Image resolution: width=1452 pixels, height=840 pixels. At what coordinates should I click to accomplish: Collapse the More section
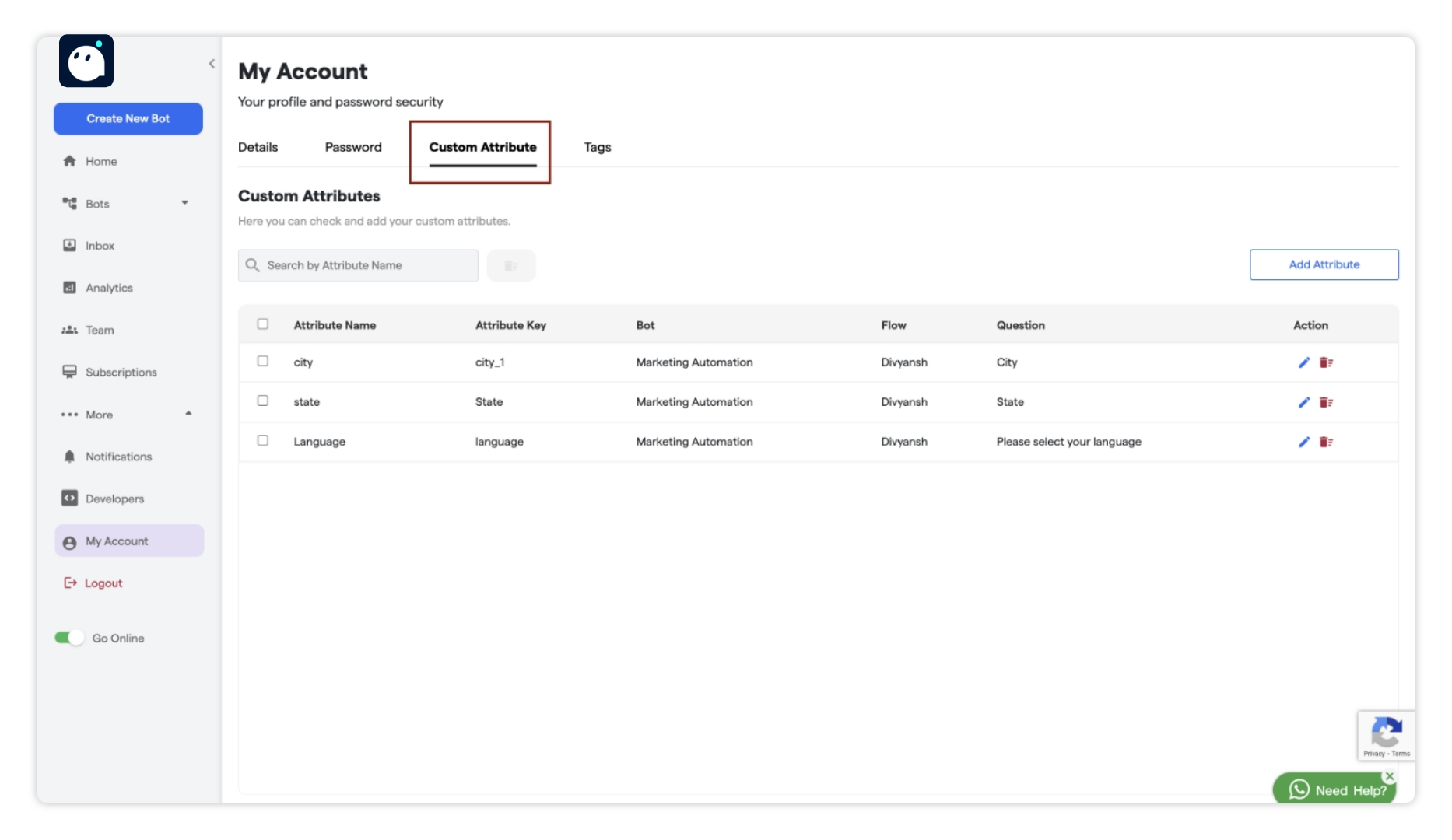coord(188,414)
